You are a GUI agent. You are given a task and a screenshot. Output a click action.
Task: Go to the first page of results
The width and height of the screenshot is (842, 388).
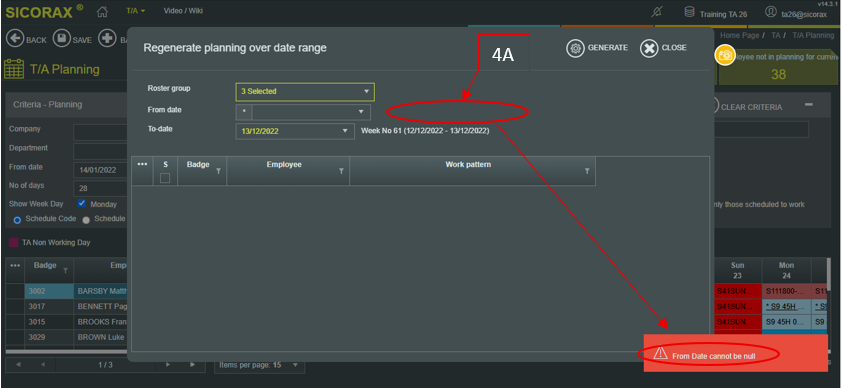pyautogui.click(x=18, y=365)
